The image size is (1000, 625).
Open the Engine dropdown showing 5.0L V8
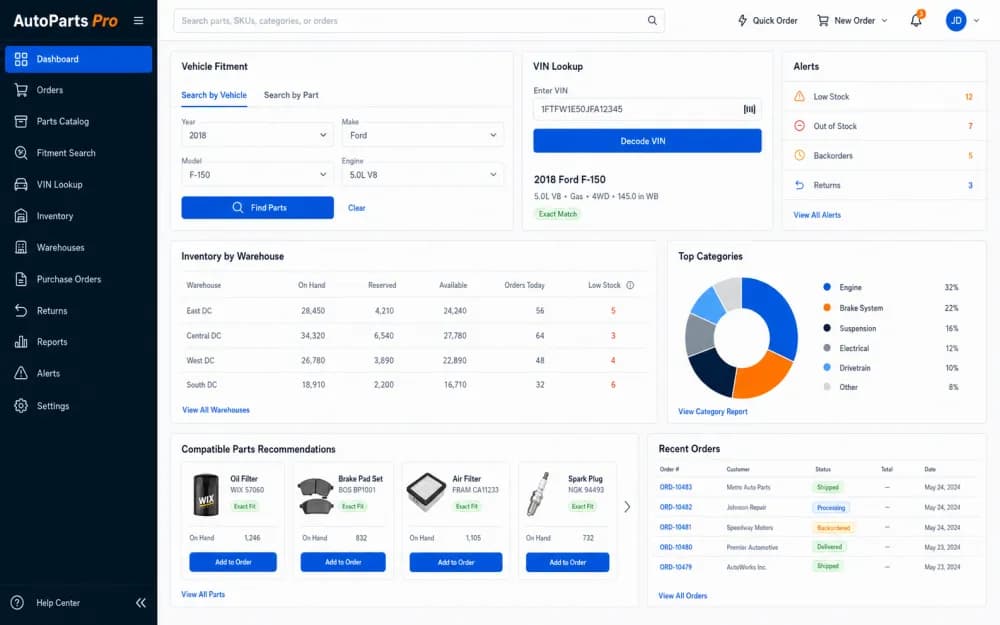pyautogui.click(x=422, y=175)
